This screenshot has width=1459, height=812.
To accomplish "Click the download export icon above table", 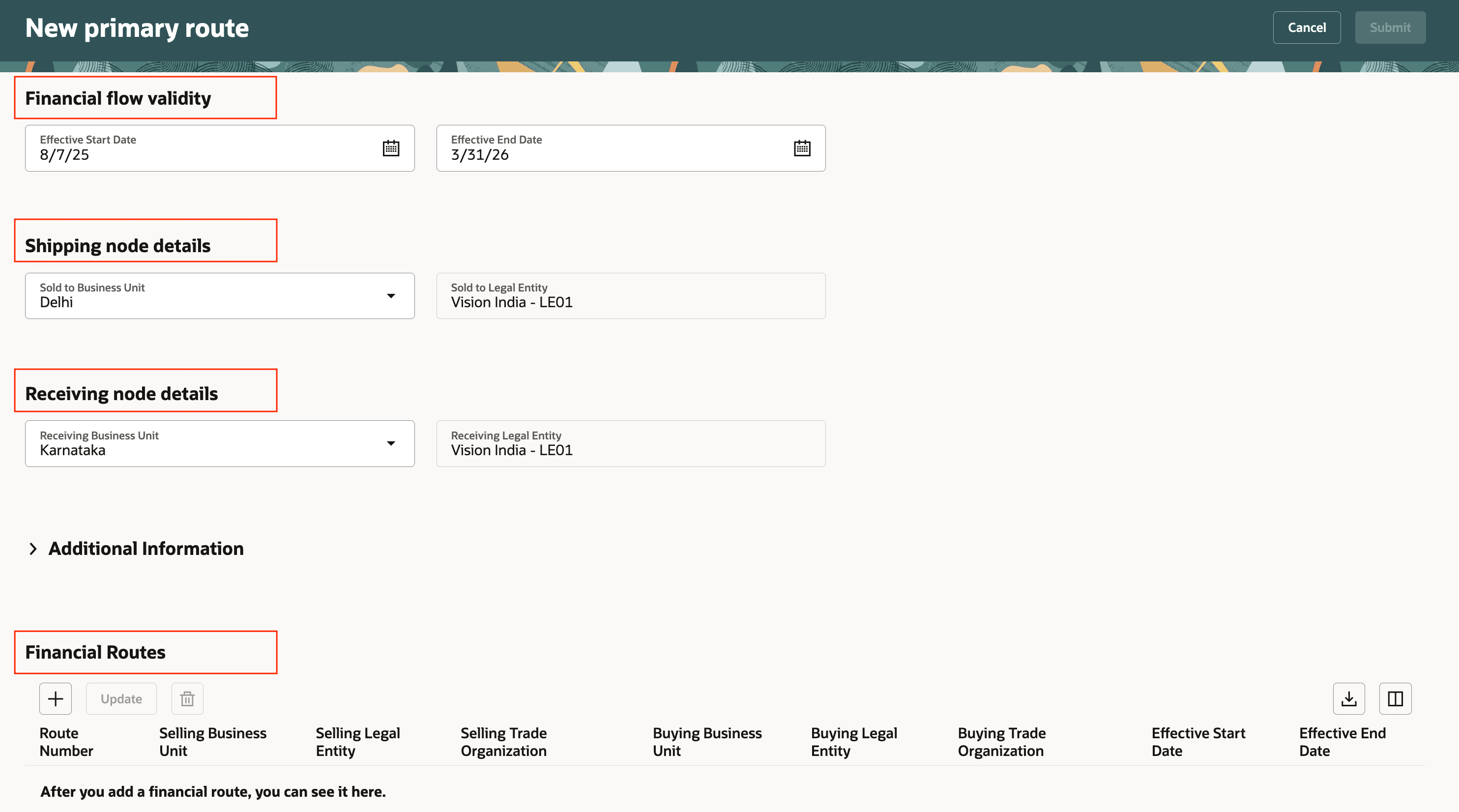I will tap(1348, 699).
